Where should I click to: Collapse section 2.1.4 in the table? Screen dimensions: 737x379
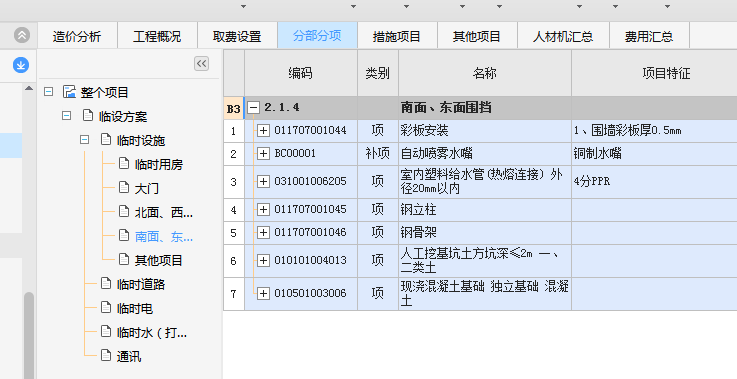pos(253,108)
